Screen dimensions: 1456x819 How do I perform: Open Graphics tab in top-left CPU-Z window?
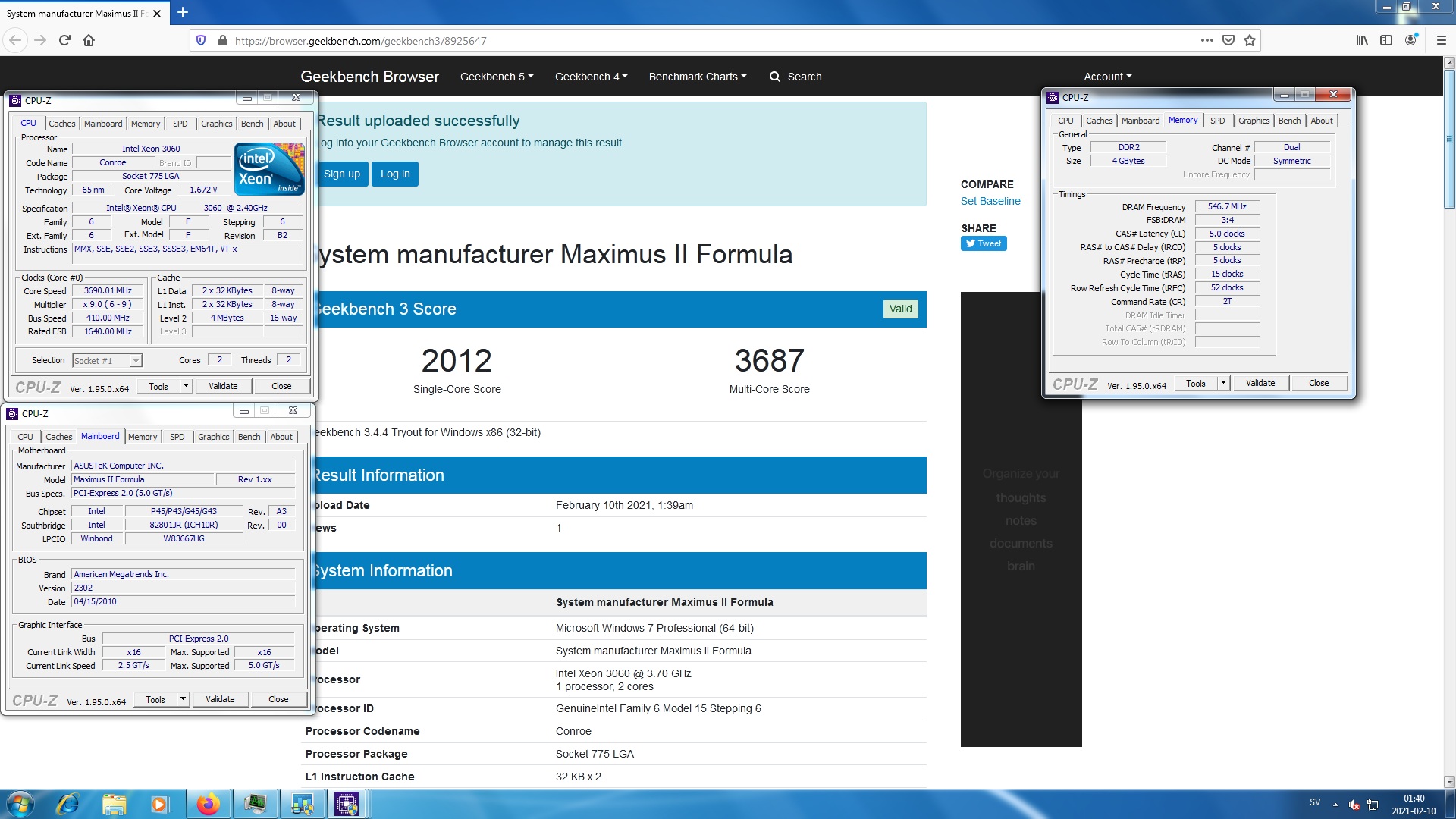[x=216, y=124]
